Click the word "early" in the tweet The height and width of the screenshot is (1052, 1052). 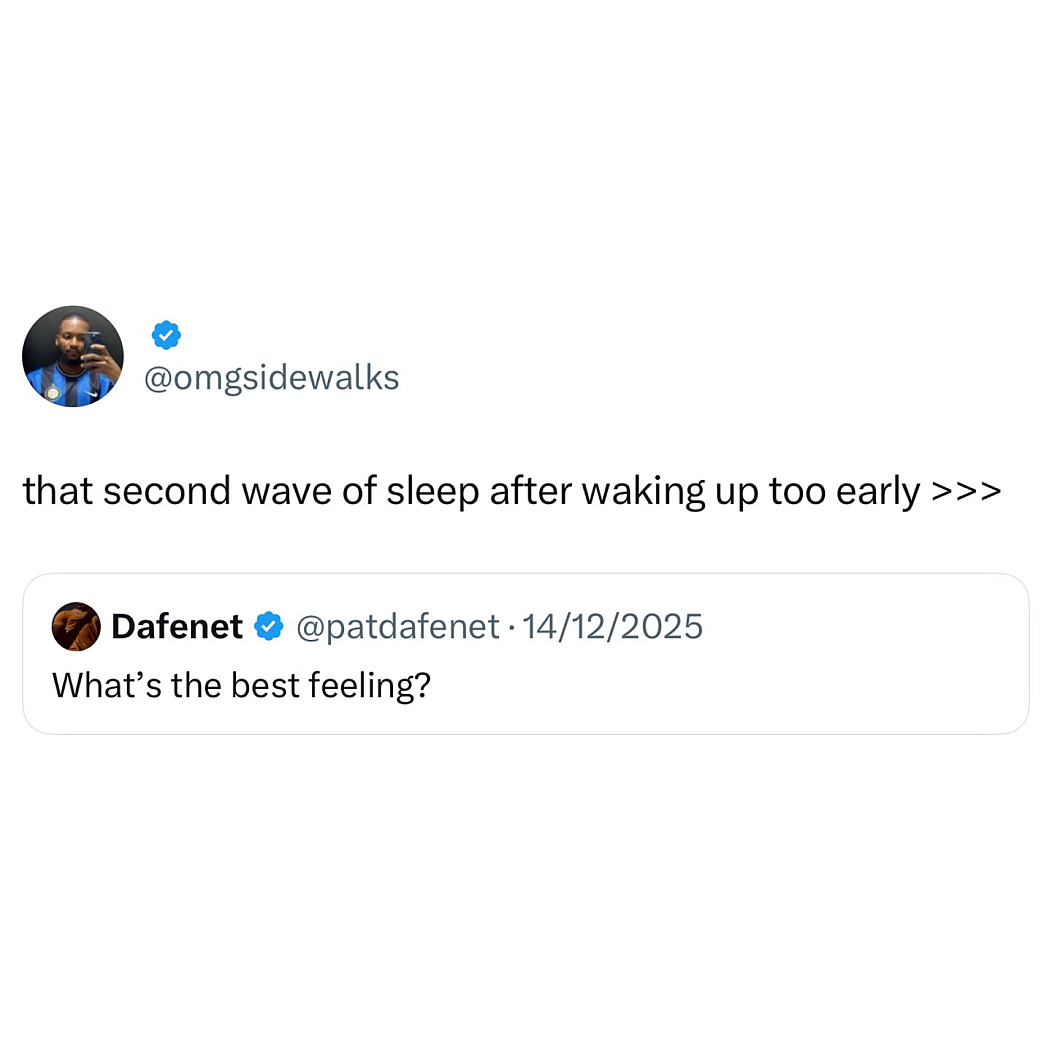coord(878,492)
